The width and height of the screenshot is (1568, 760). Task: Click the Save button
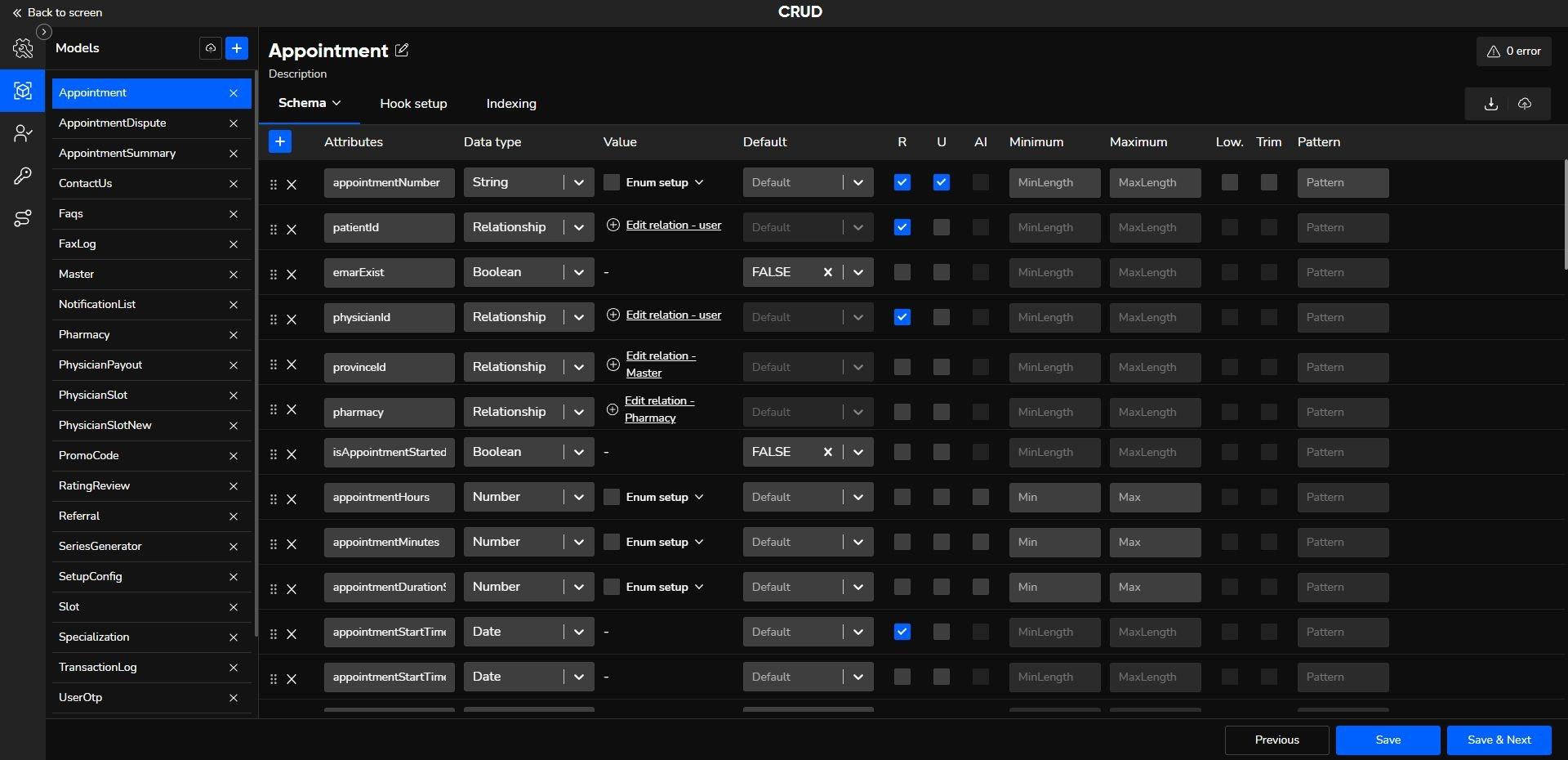(x=1388, y=740)
